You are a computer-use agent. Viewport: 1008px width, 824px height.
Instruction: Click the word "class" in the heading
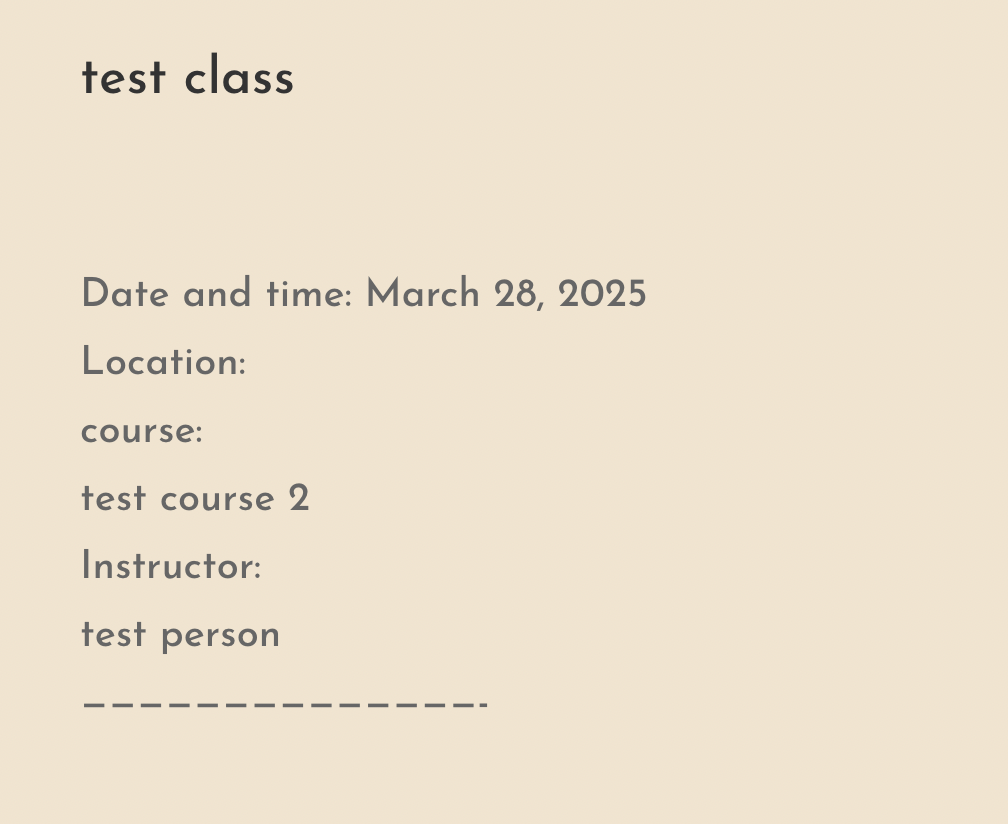239,76
